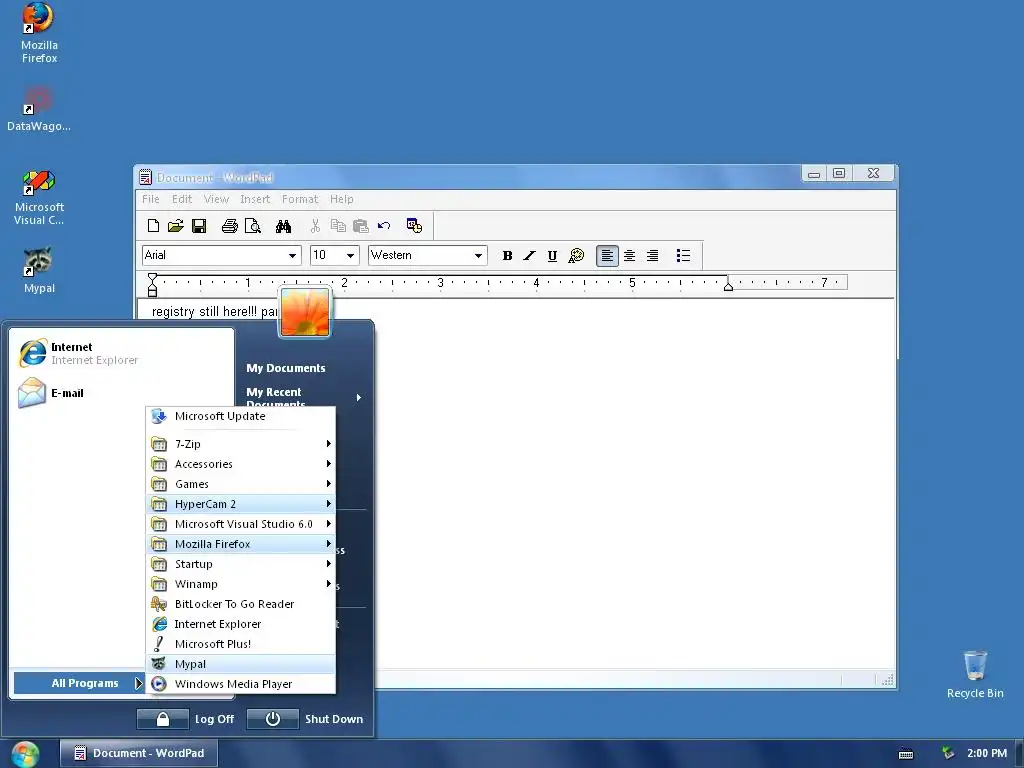Image resolution: width=1024 pixels, height=768 pixels.
Task: Click the keyboard tray icon
Action: tap(906, 754)
